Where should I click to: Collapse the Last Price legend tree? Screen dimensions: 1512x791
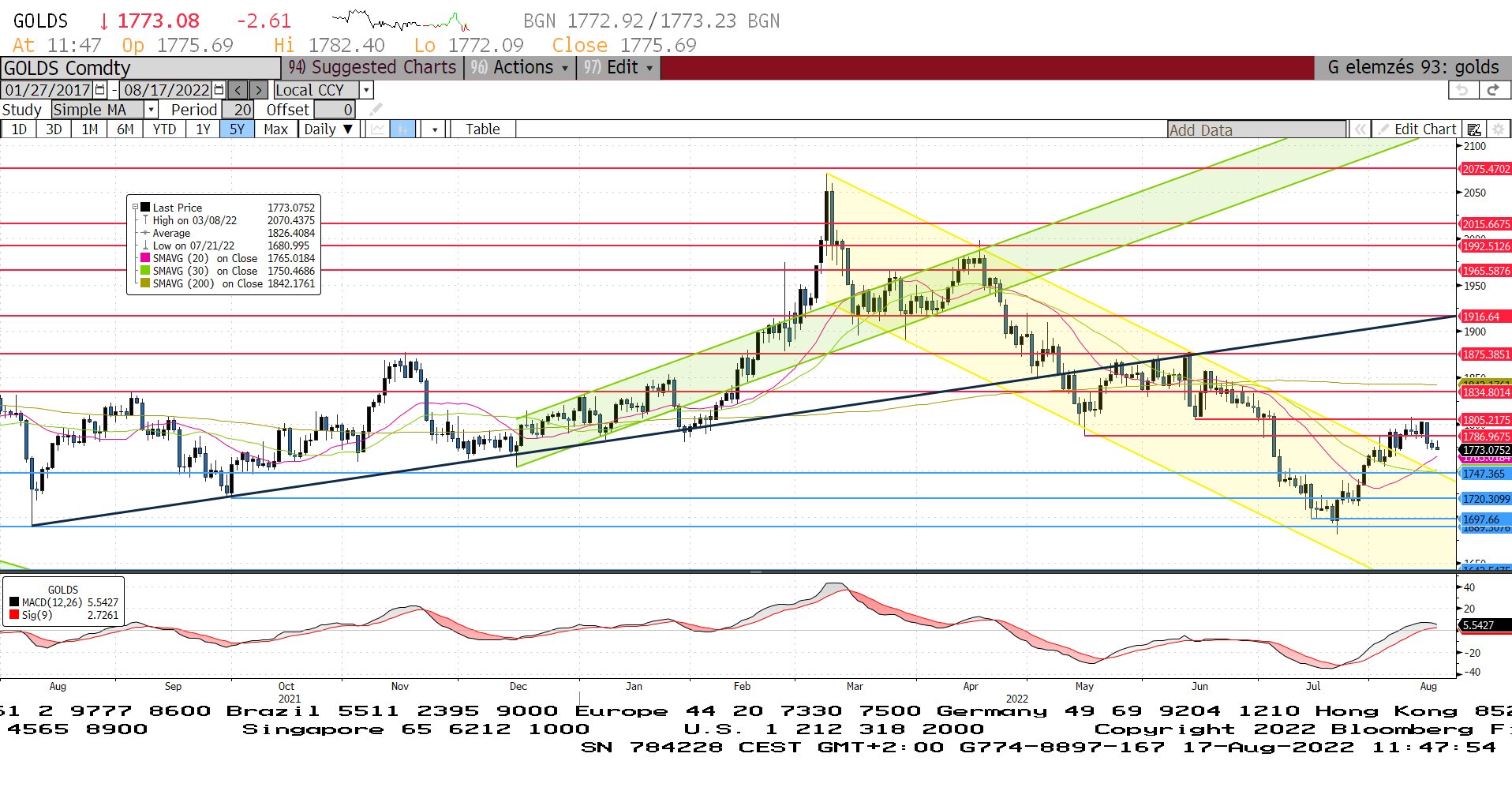pos(135,208)
